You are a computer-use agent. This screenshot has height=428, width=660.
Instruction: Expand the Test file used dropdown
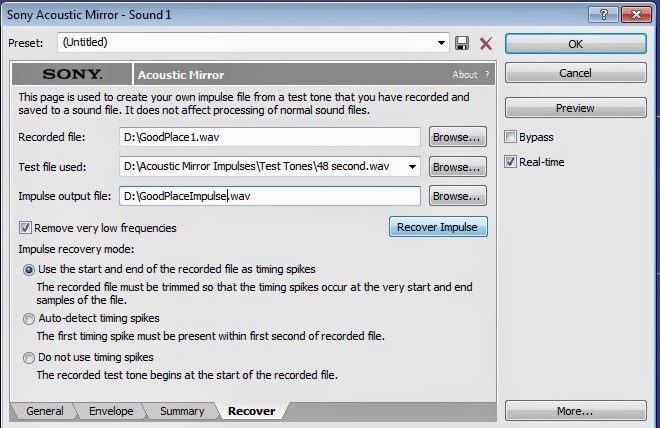pos(412,167)
